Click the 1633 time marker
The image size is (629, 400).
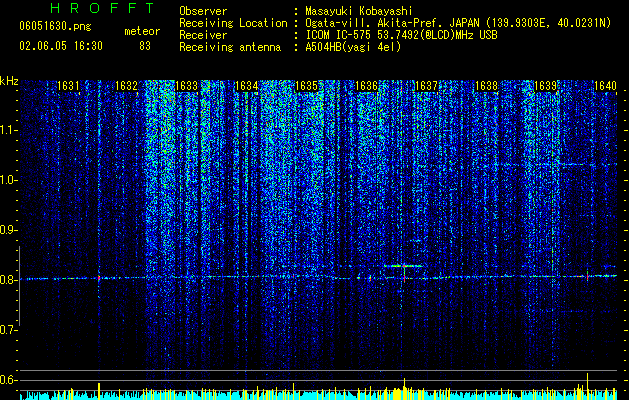187,86
